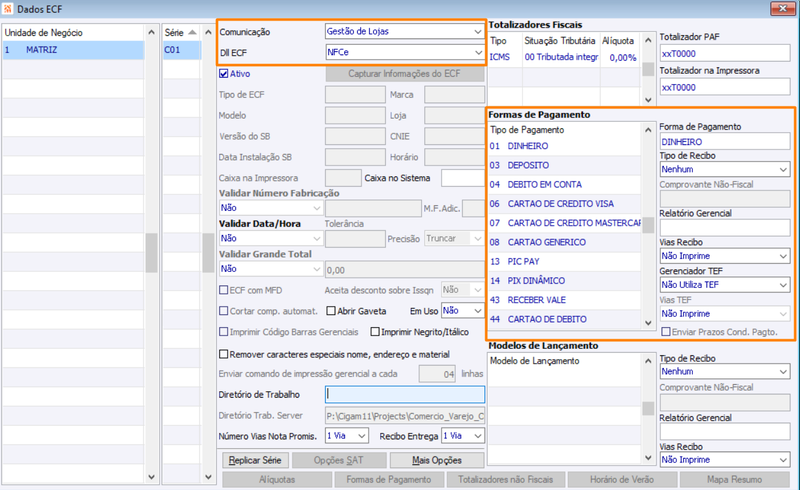Check Remover caracteres especiais option

click(223, 354)
